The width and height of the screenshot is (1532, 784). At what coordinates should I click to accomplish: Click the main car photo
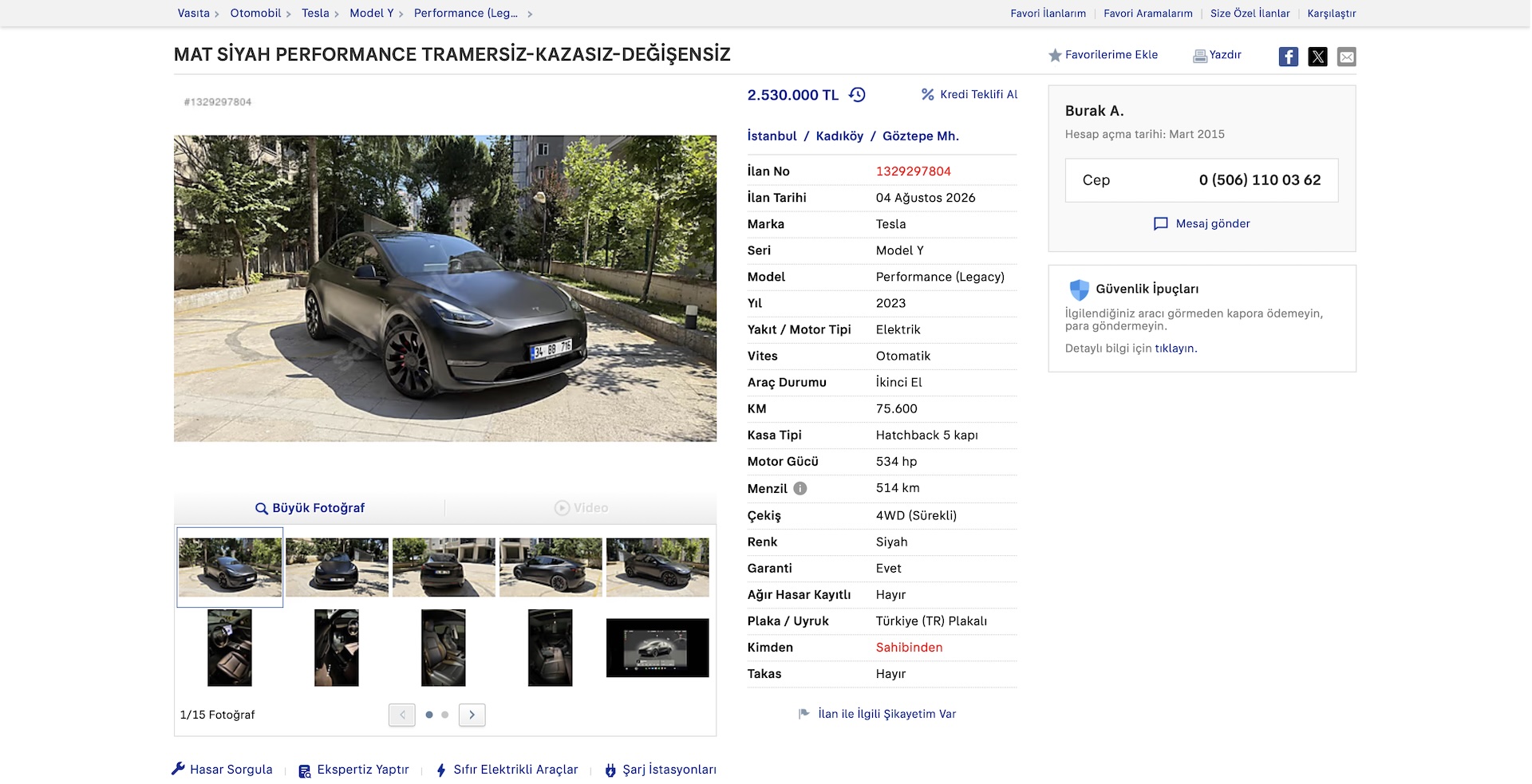click(445, 289)
